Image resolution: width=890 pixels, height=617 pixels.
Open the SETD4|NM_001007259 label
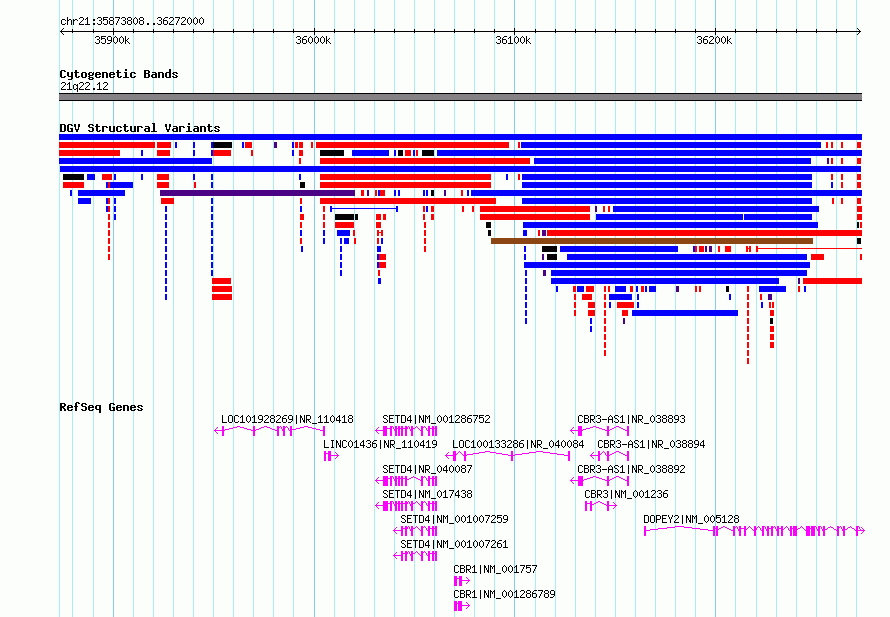pos(455,519)
